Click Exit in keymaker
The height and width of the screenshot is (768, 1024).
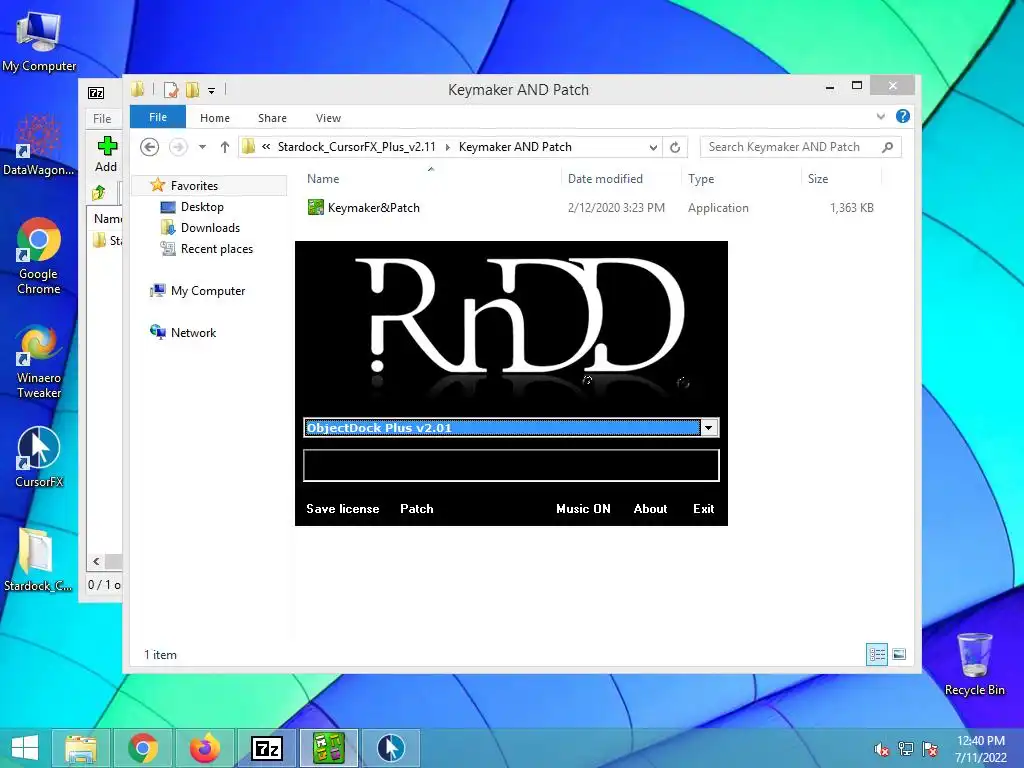point(703,509)
